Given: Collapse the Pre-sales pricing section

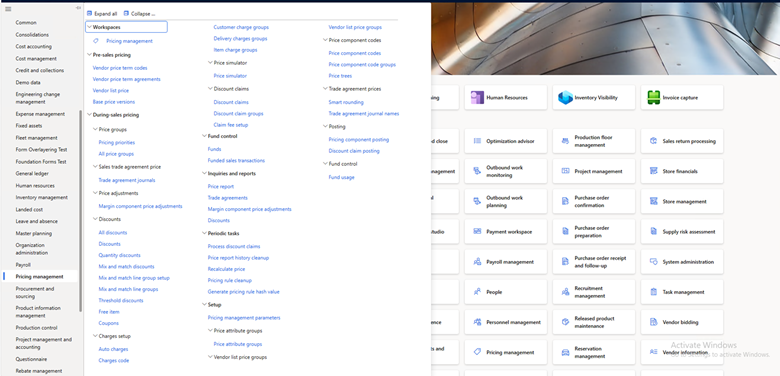Looking at the screenshot, I should (90, 55).
